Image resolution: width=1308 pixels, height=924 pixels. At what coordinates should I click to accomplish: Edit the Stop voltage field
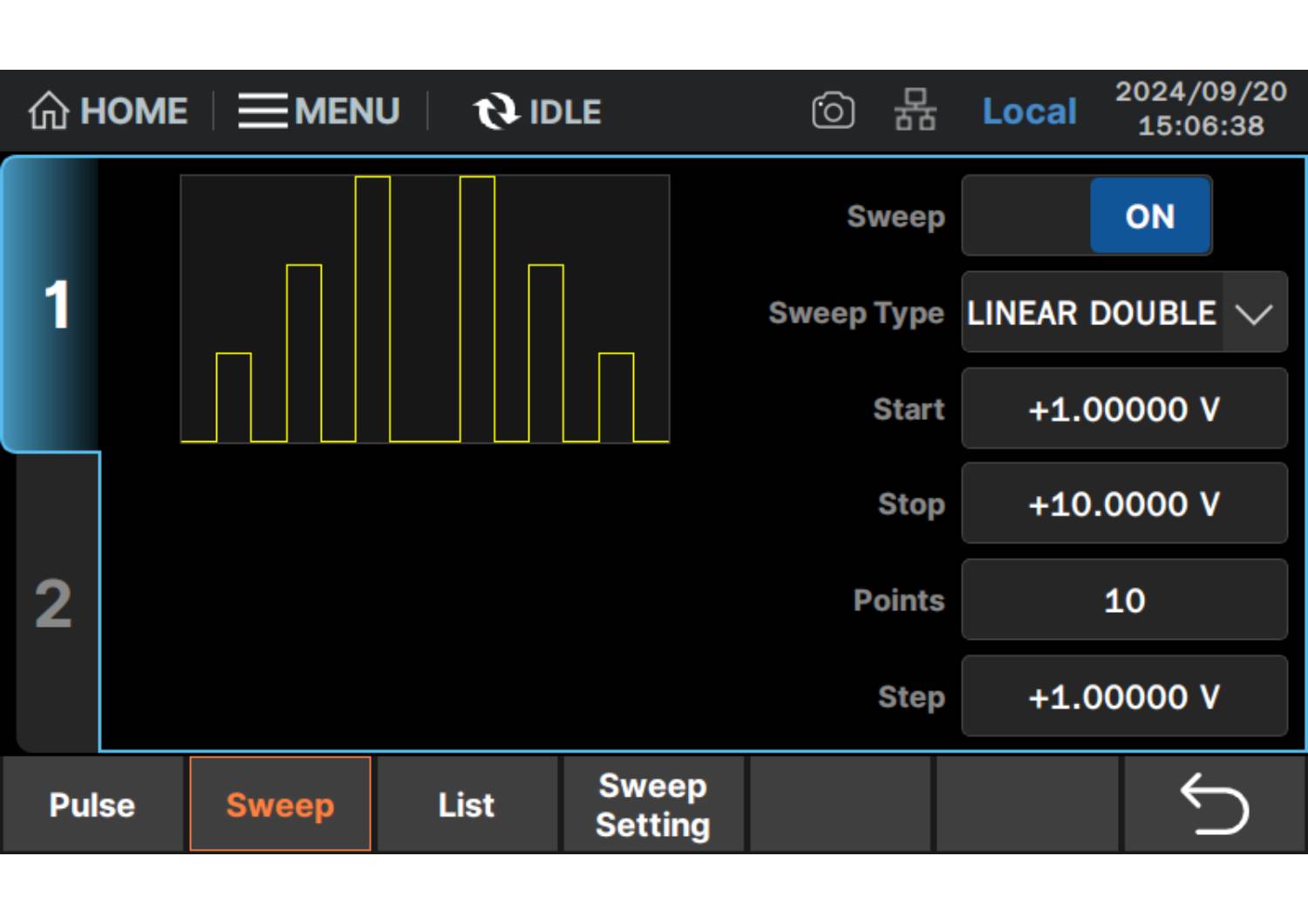pyautogui.click(x=1123, y=504)
